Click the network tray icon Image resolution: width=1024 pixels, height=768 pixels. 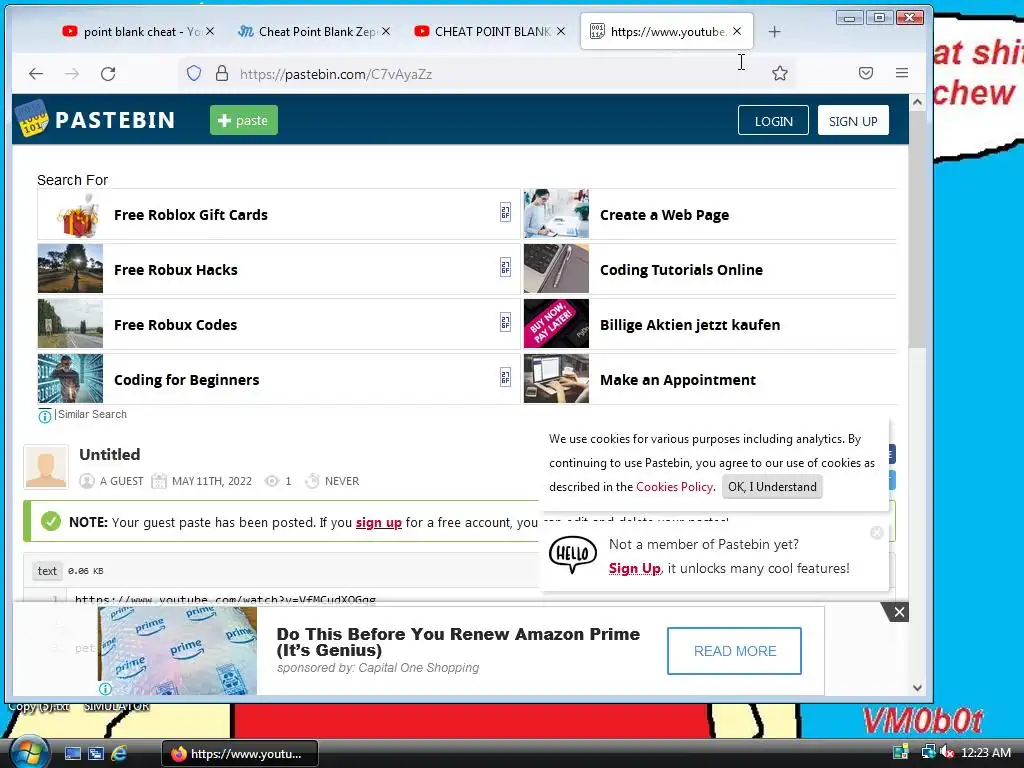(927, 753)
